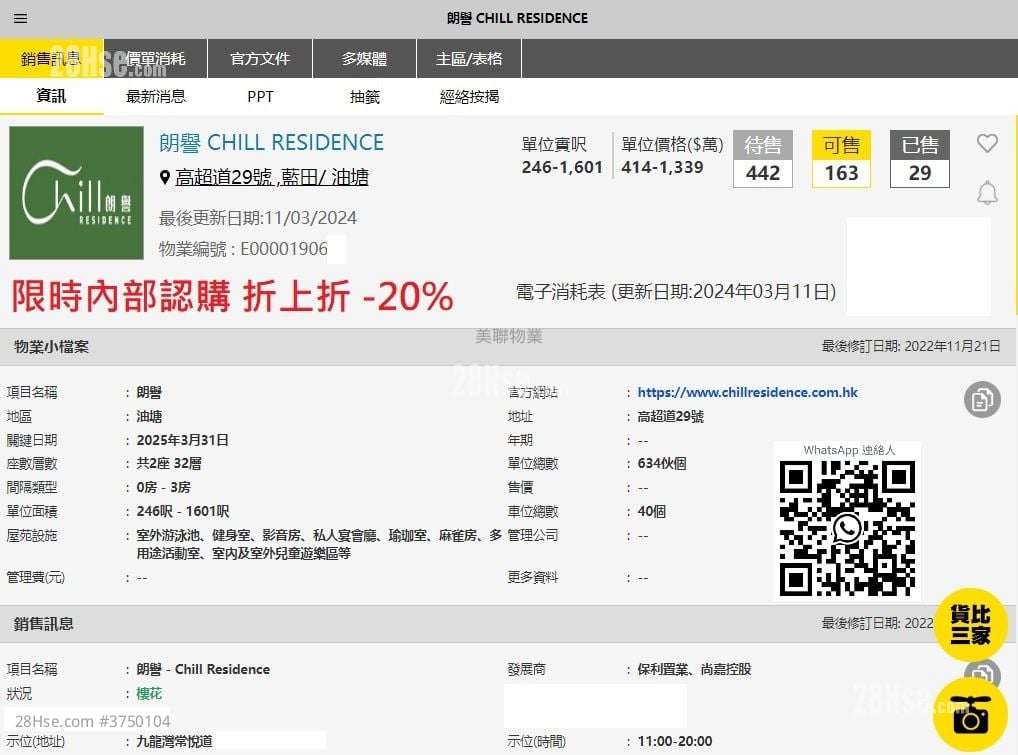
Task: Open the 官方文件 tab
Action: click(x=260, y=59)
